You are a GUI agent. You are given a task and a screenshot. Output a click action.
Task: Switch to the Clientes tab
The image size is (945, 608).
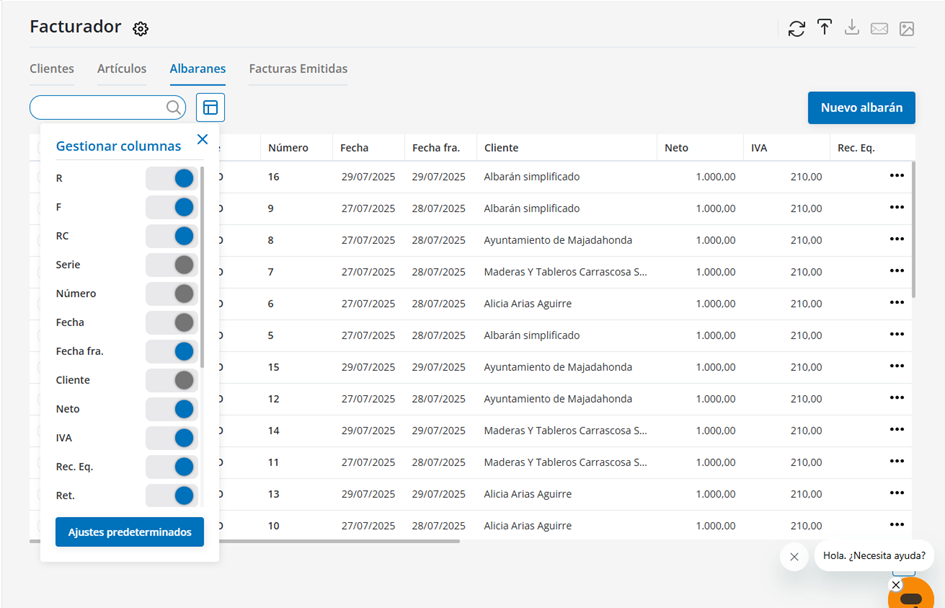[x=52, y=69]
